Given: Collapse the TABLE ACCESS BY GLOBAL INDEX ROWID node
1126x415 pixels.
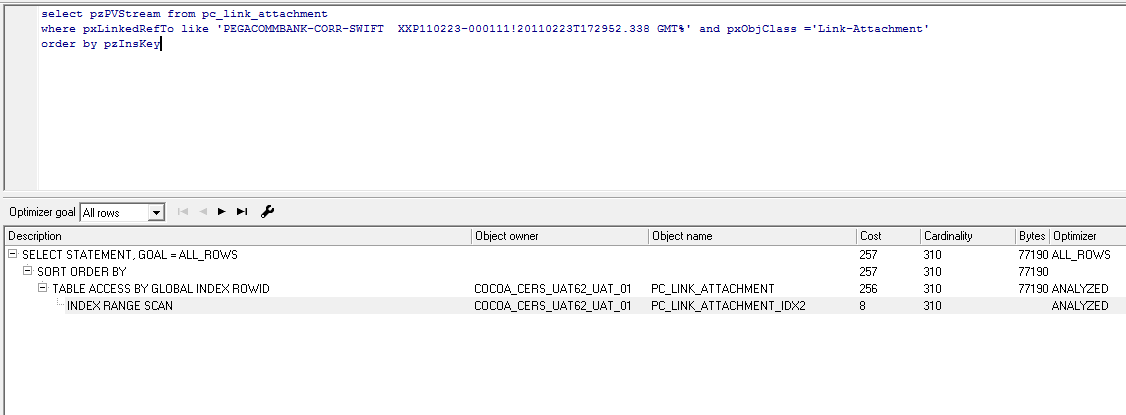Looking at the screenshot, I should (x=43, y=289).
